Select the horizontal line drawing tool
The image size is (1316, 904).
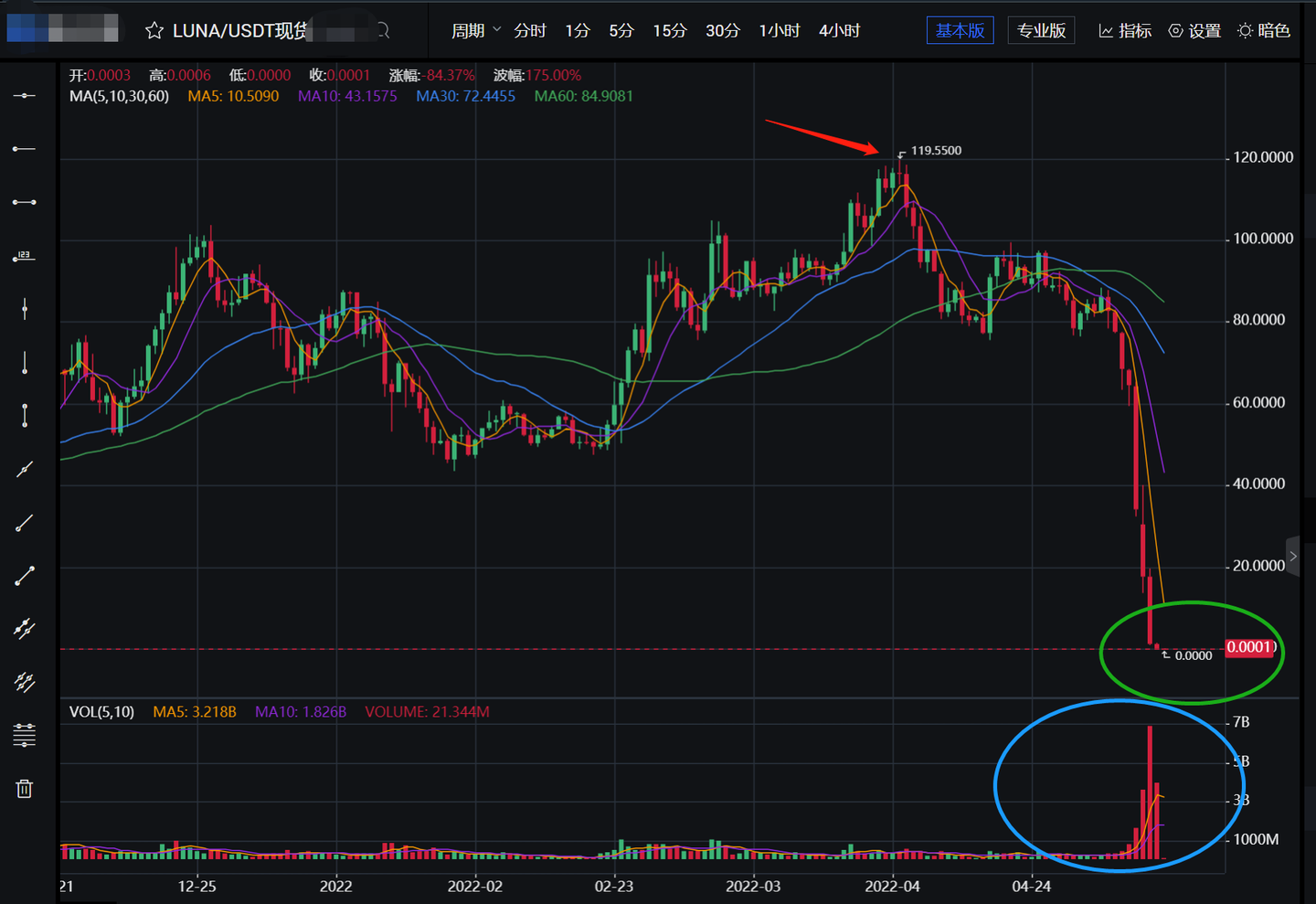tap(25, 95)
